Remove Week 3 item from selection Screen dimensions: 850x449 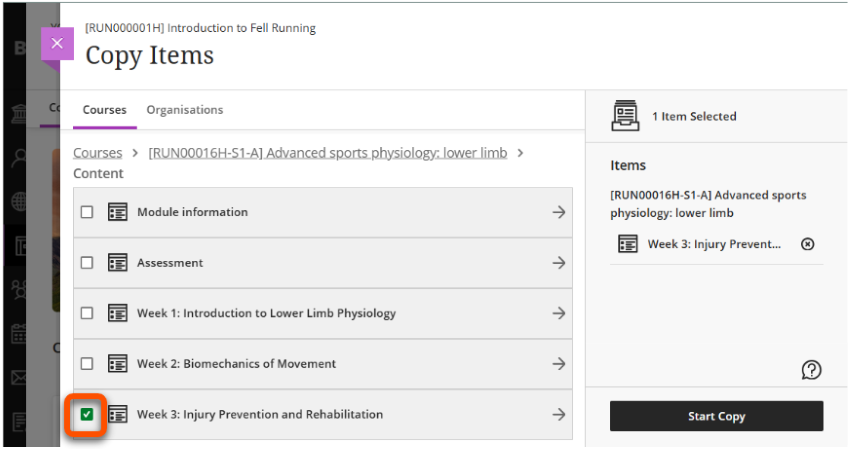click(808, 244)
